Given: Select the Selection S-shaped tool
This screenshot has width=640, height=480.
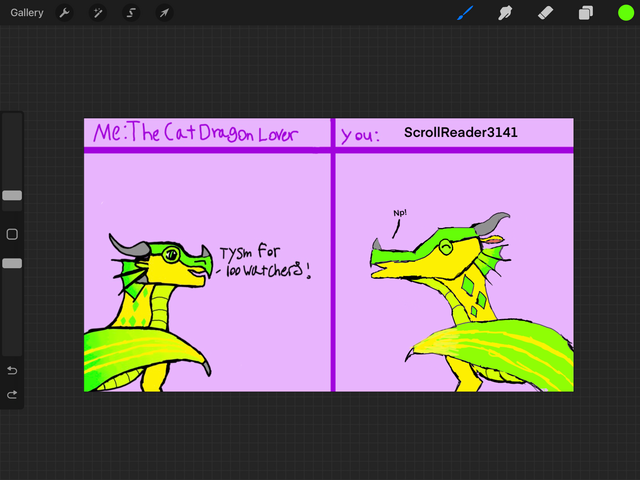Looking at the screenshot, I should click(x=131, y=13).
